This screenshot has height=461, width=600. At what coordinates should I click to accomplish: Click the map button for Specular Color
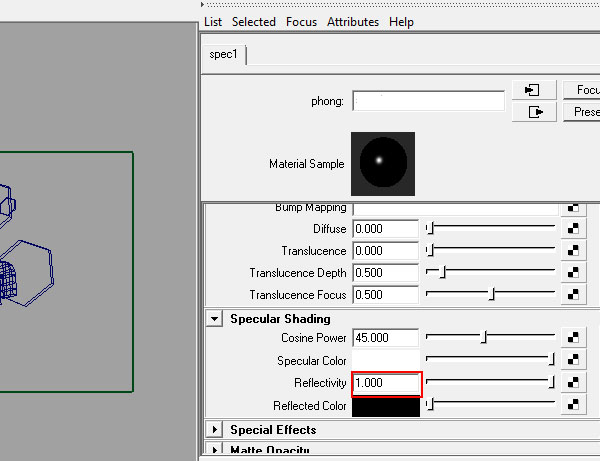(x=573, y=360)
